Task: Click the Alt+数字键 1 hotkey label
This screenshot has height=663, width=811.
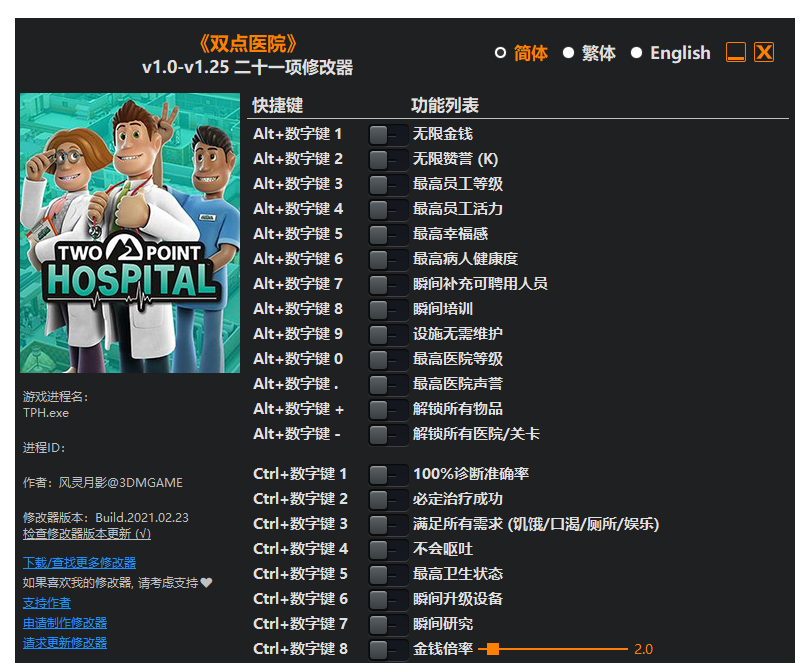Action: (297, 134)
